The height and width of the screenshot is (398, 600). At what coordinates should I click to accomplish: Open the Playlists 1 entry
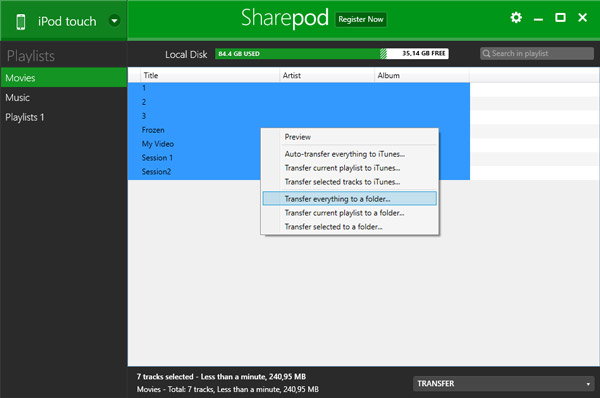tap(64, 117)
